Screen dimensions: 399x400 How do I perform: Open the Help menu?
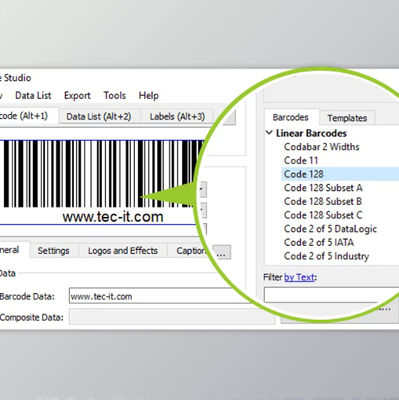click(x=149, y=96)
